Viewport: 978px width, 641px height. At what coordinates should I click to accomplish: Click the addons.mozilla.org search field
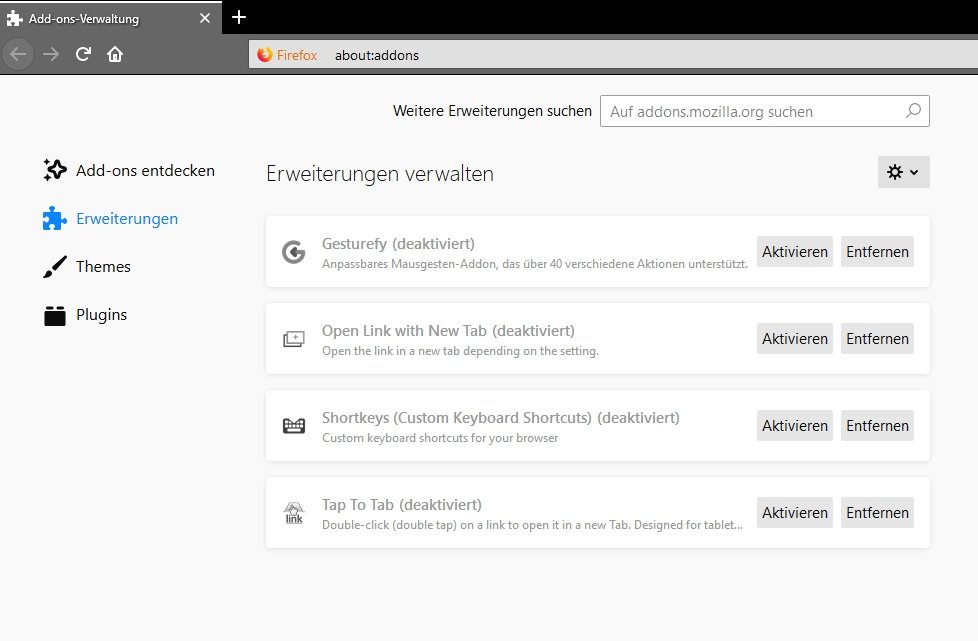pos(765,111)
